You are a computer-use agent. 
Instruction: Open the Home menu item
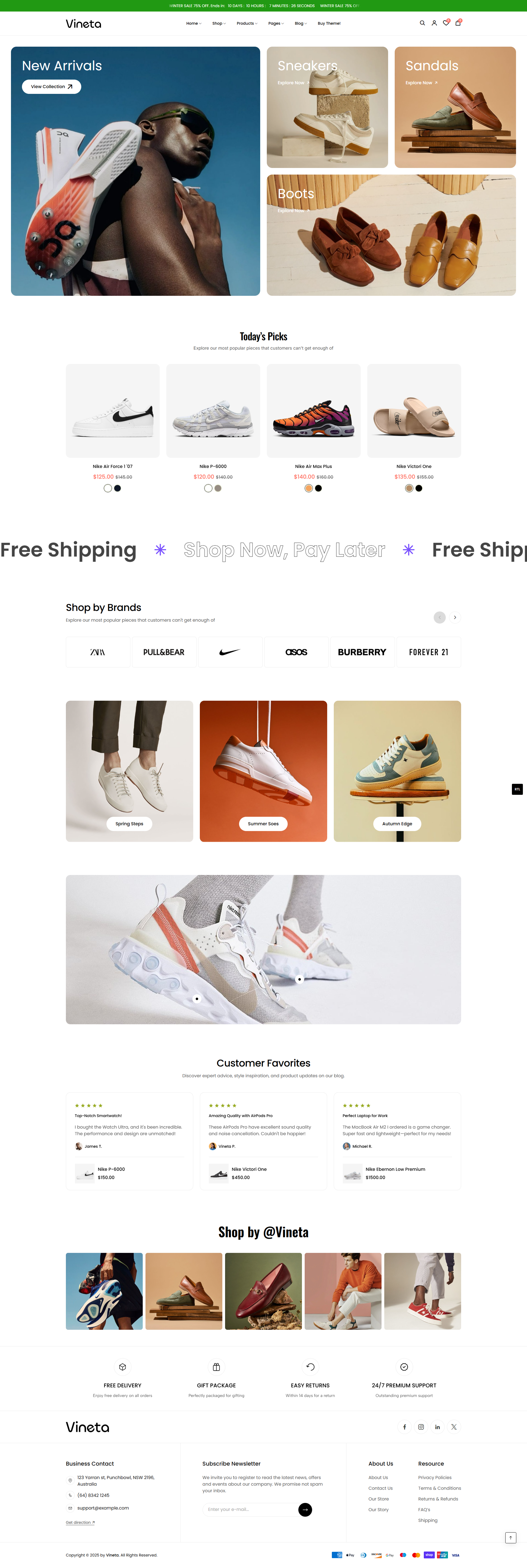tap(194, 23)
